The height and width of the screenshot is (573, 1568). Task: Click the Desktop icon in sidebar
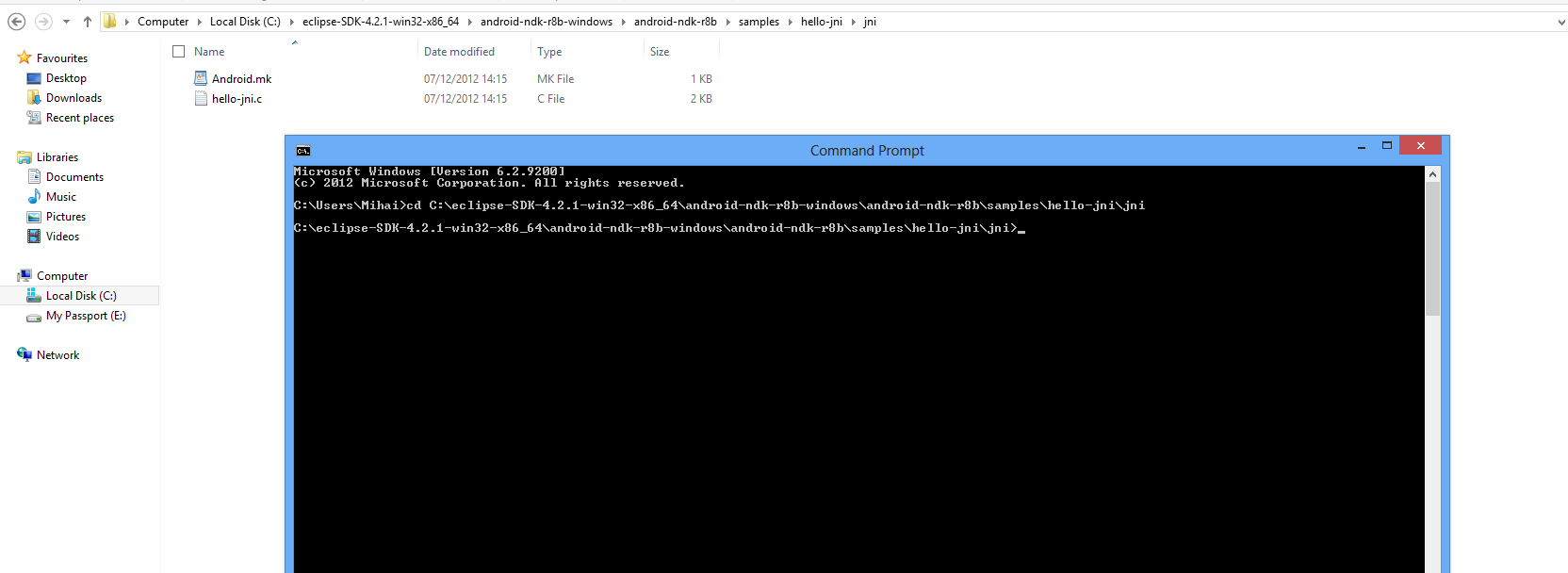click(x=34, y=78)
